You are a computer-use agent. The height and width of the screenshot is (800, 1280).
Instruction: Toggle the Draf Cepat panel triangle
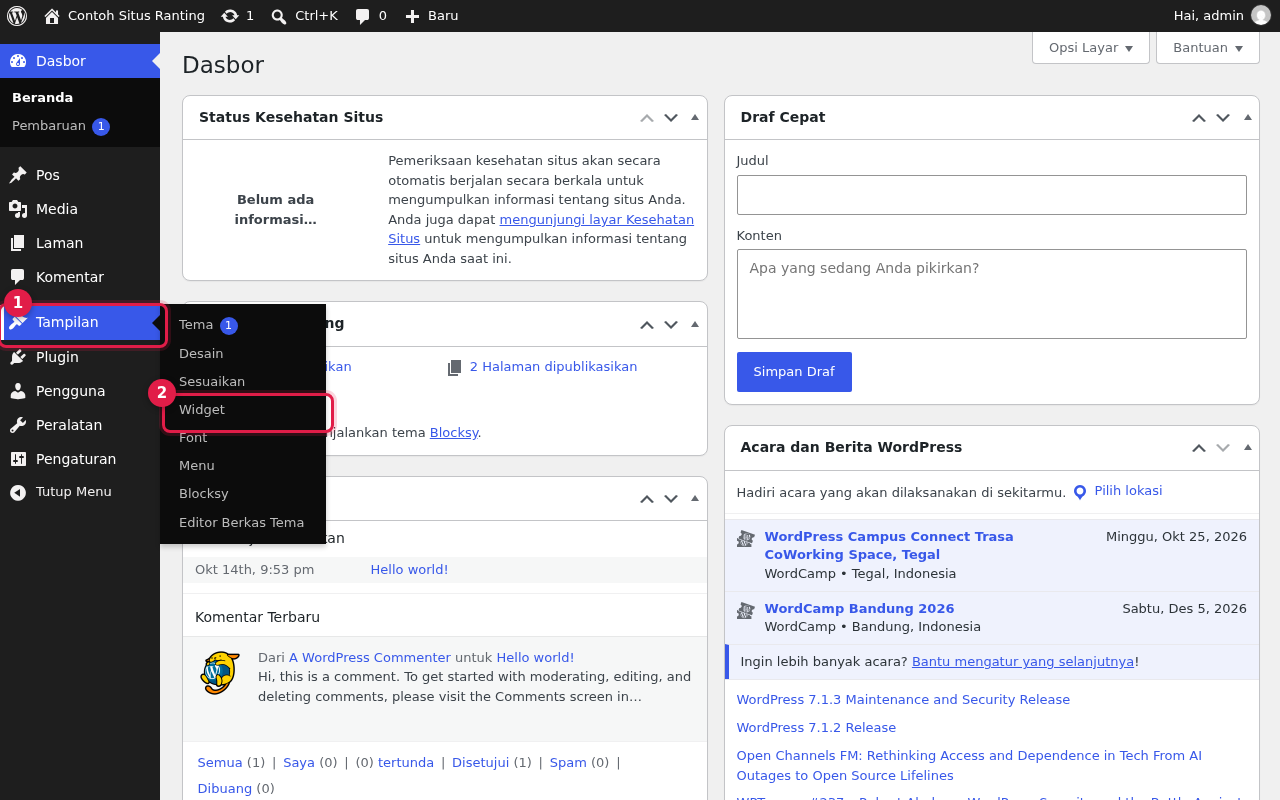point(1247,117)
